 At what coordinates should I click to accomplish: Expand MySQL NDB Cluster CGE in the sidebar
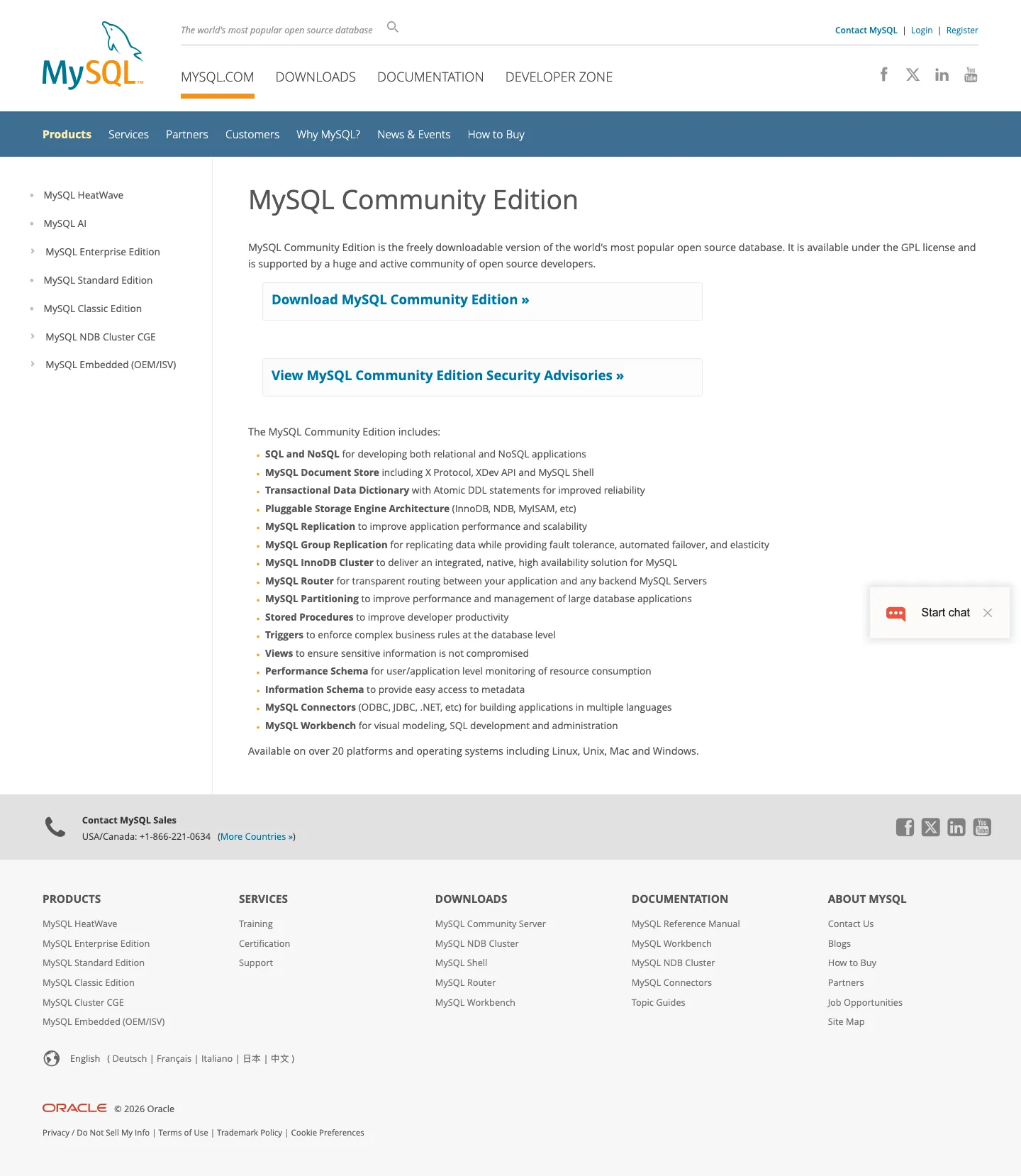click(33, 336)
